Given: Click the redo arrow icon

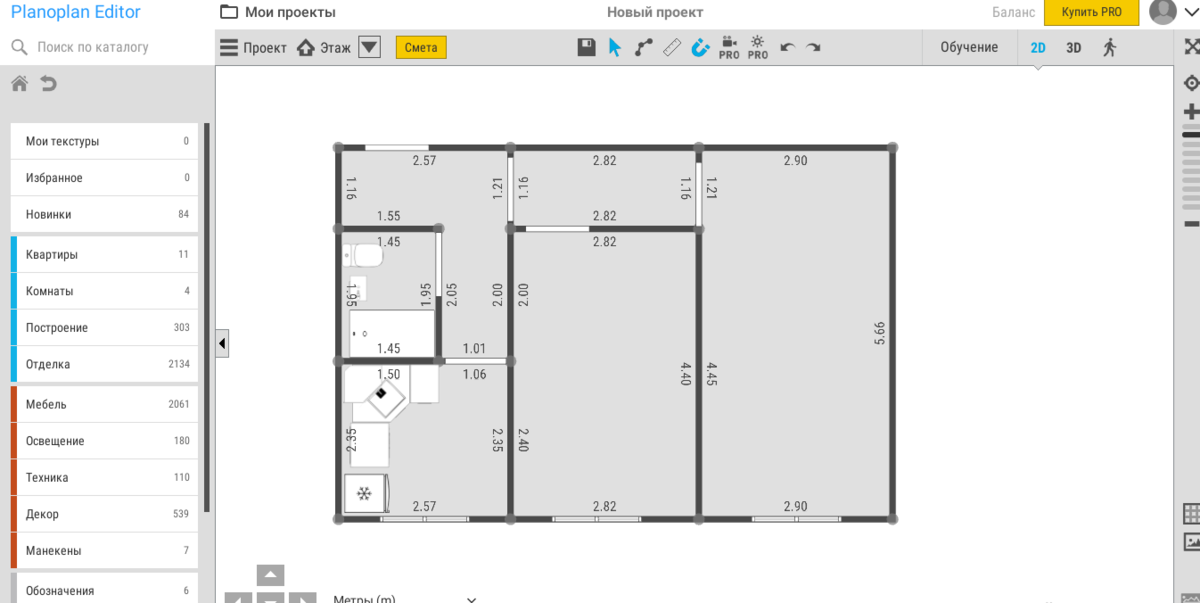Looking at the screenshot, I should click(x=814, y=47).
